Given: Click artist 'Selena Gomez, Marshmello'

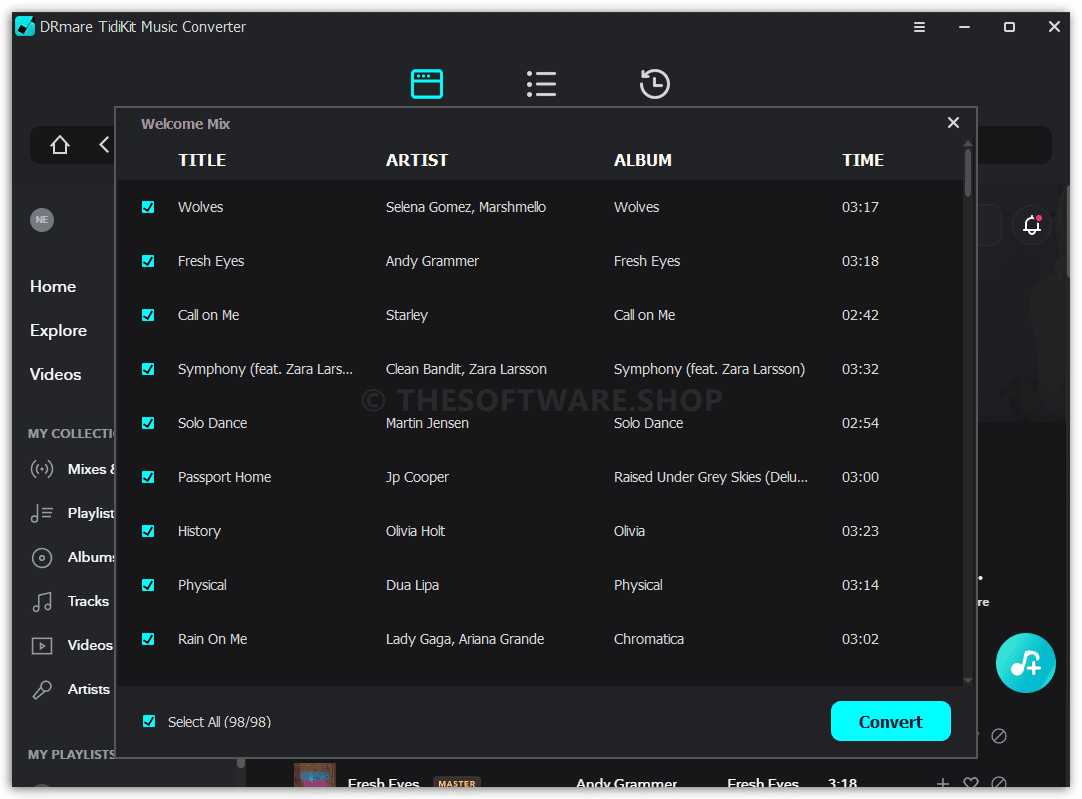Looking at the screenshot, I should coord(466,207).
